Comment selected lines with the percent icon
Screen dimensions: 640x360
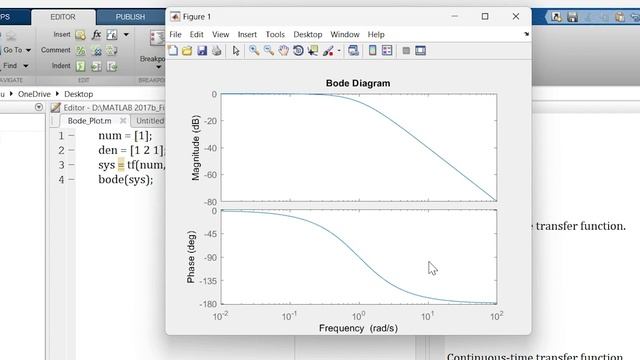80,51
